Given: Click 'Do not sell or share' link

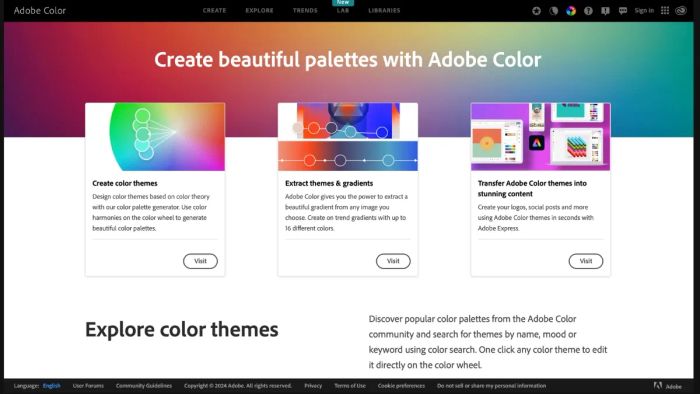Looking at the screenshot, I should coord(492,386).
